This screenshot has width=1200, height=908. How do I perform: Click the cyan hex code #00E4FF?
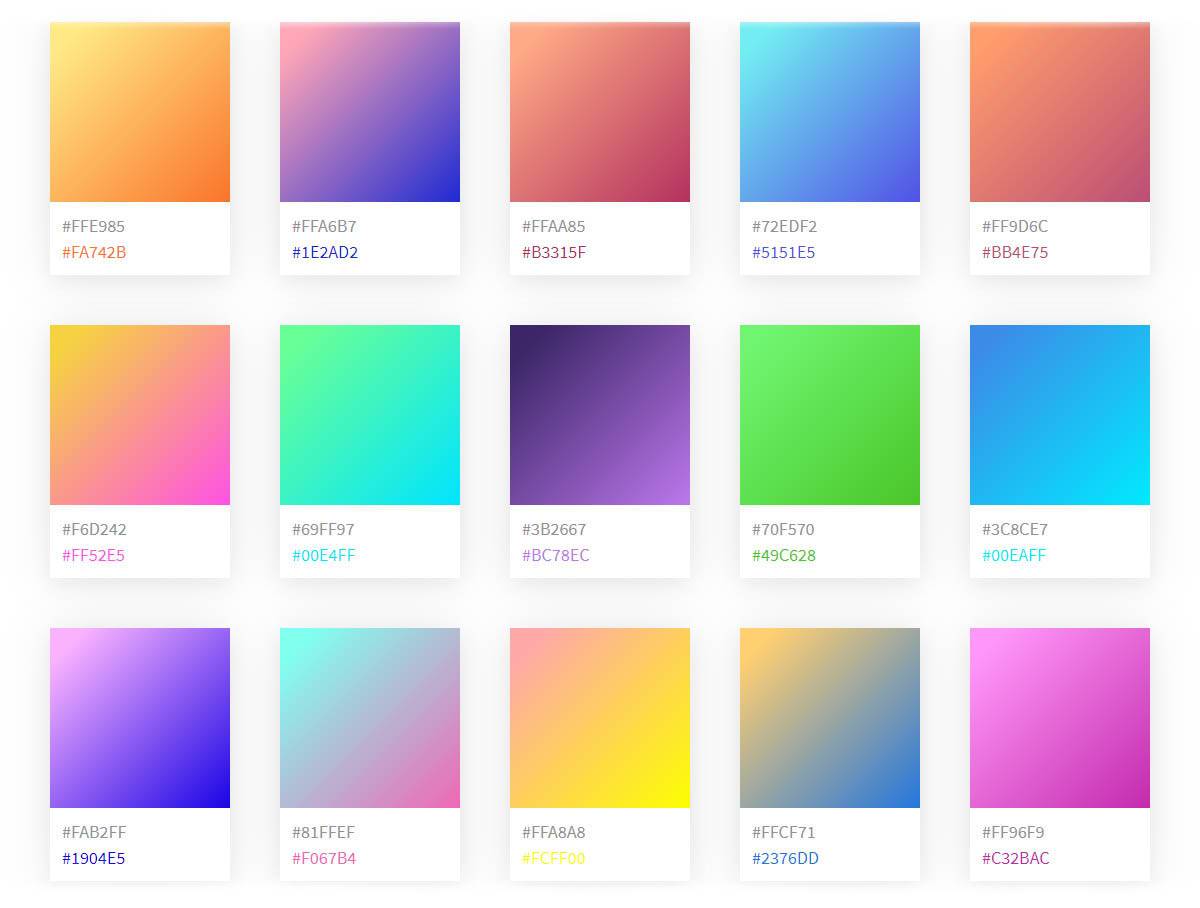(x=323, y=556)
